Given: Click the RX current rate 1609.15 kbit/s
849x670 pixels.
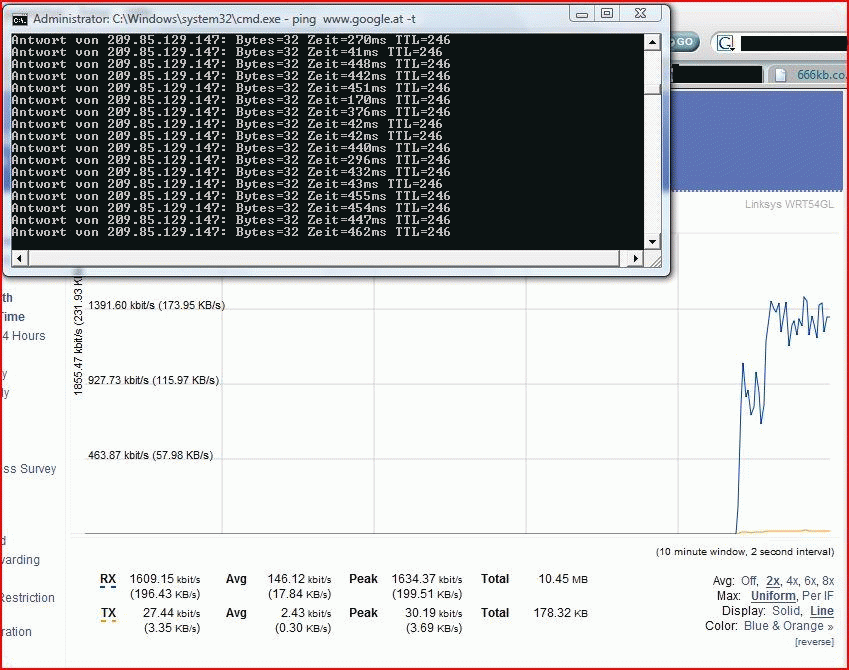Looking at the screenshot, I should pyautogui.click(x=165, y=579).
